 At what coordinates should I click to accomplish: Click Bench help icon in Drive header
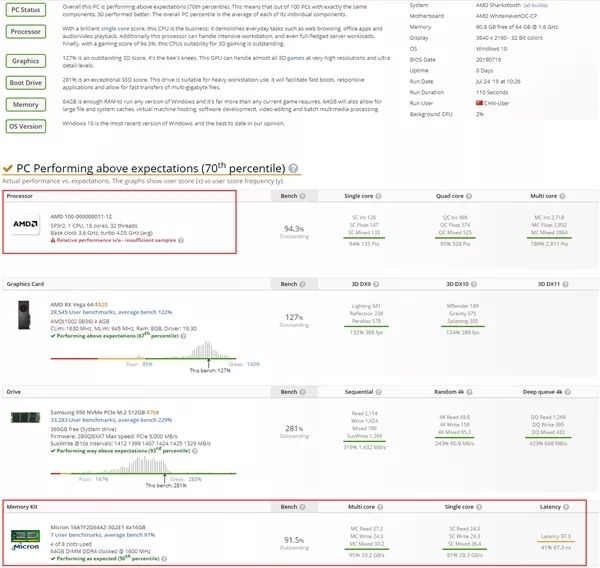point(302,392)
